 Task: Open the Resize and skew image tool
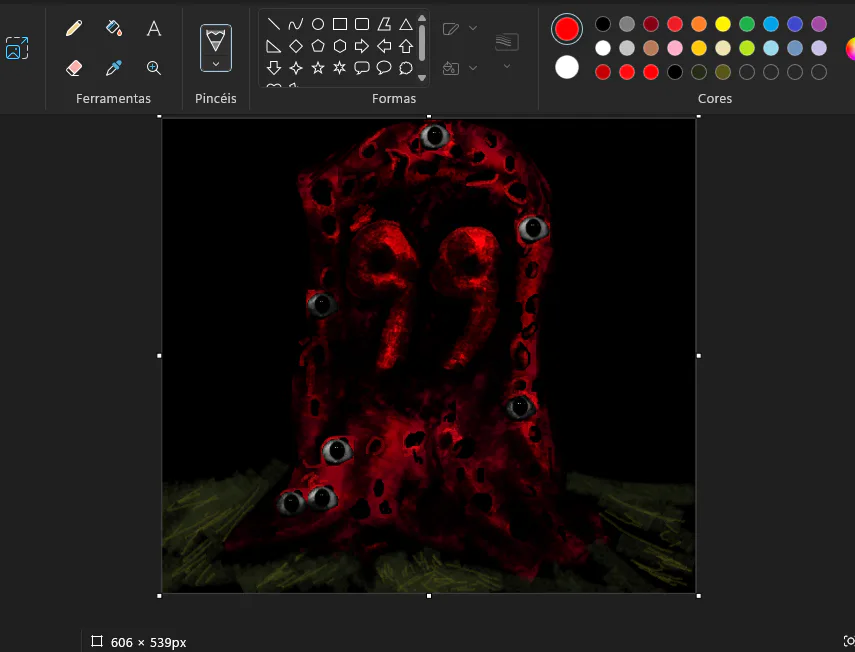(x=17, y=48)
